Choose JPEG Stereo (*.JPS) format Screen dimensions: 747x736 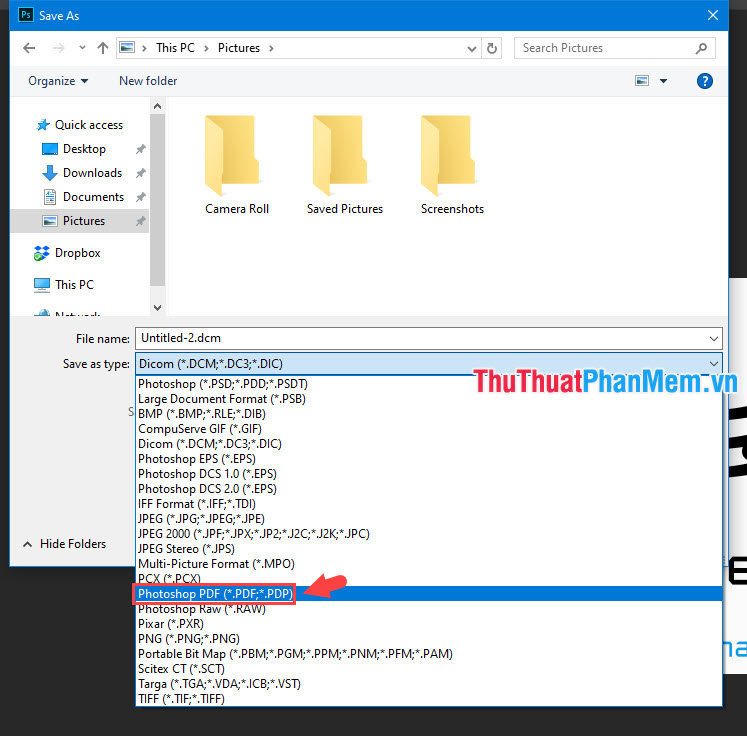click(428, 549)
